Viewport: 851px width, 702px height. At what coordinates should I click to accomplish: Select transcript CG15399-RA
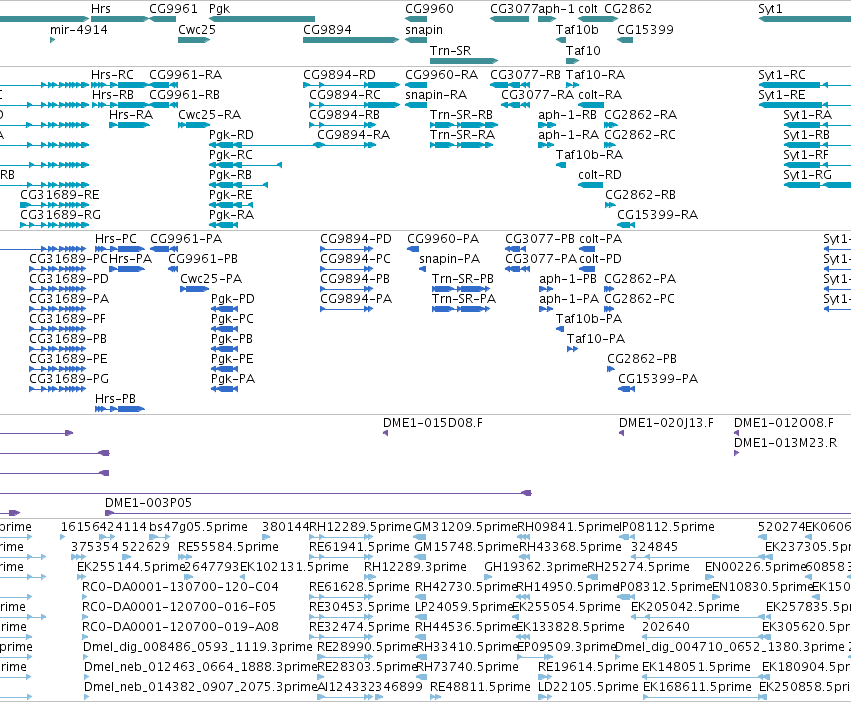657,214
